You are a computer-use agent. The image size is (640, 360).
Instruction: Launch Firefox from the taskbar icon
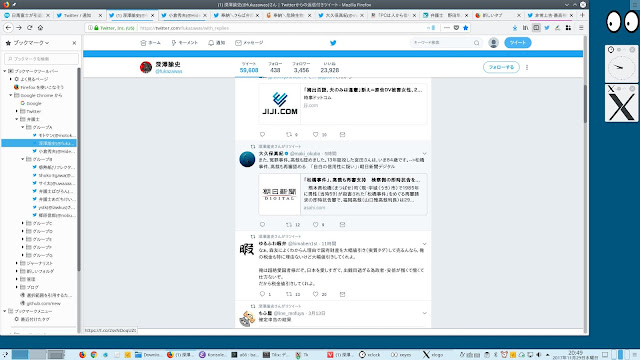82,355
